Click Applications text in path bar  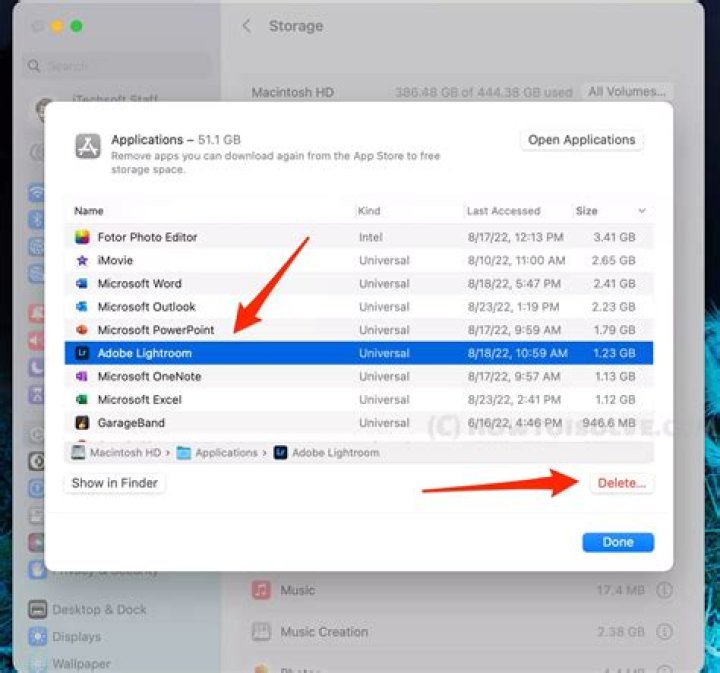tap(226, 453)
